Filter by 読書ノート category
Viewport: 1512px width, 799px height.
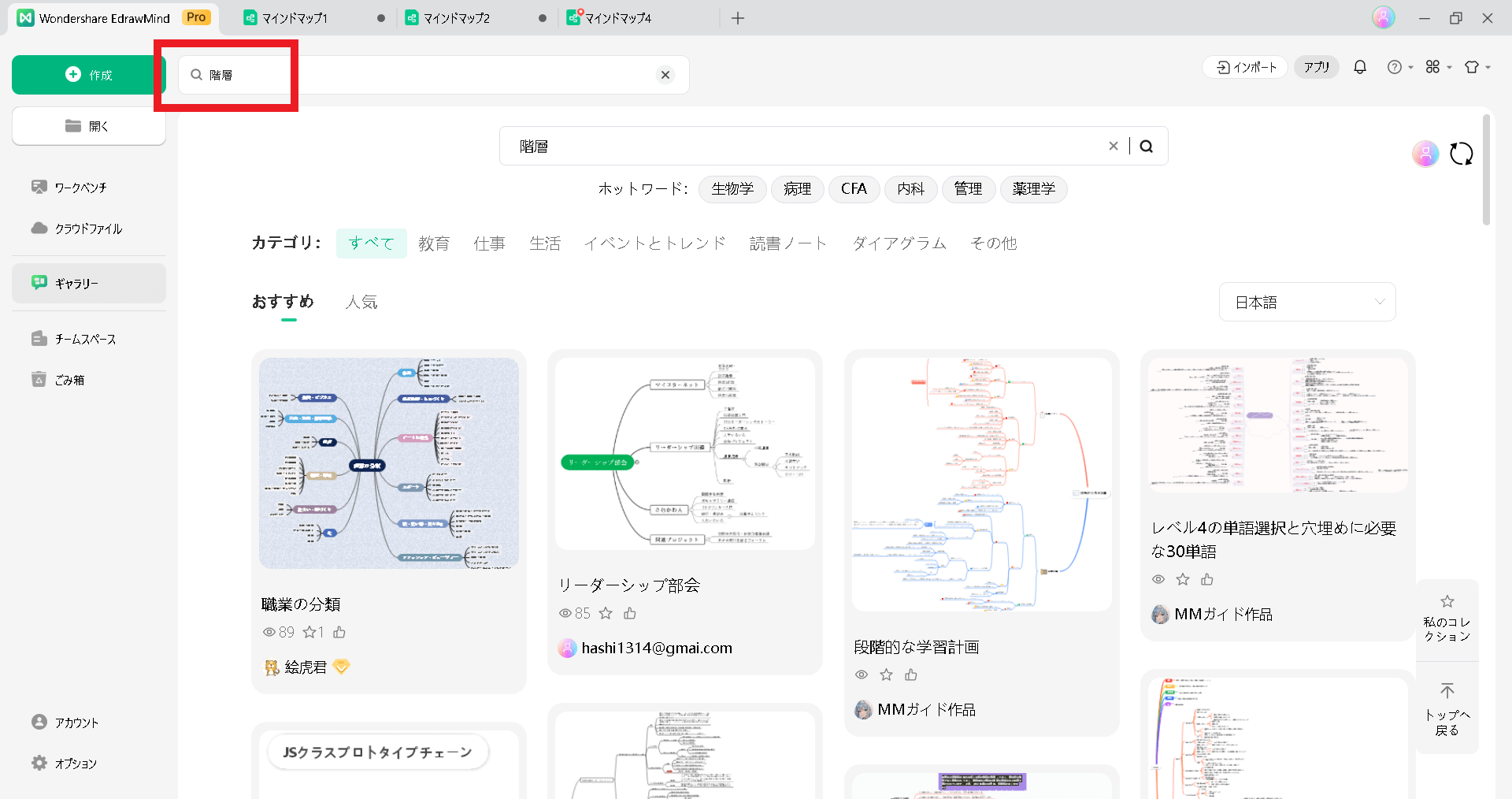[x=788, y=243]
